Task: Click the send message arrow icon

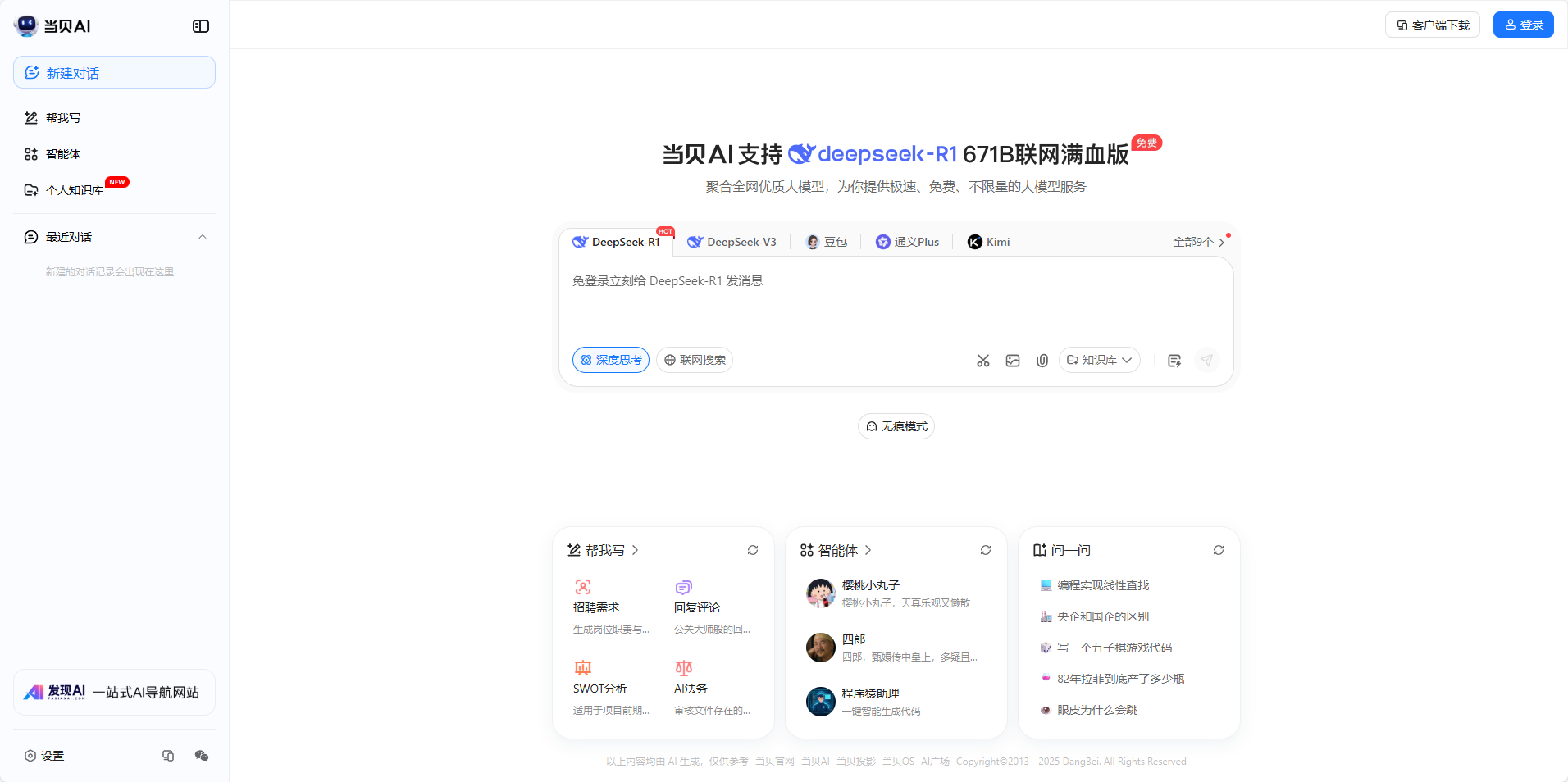Action: [x=1206, y=360]
